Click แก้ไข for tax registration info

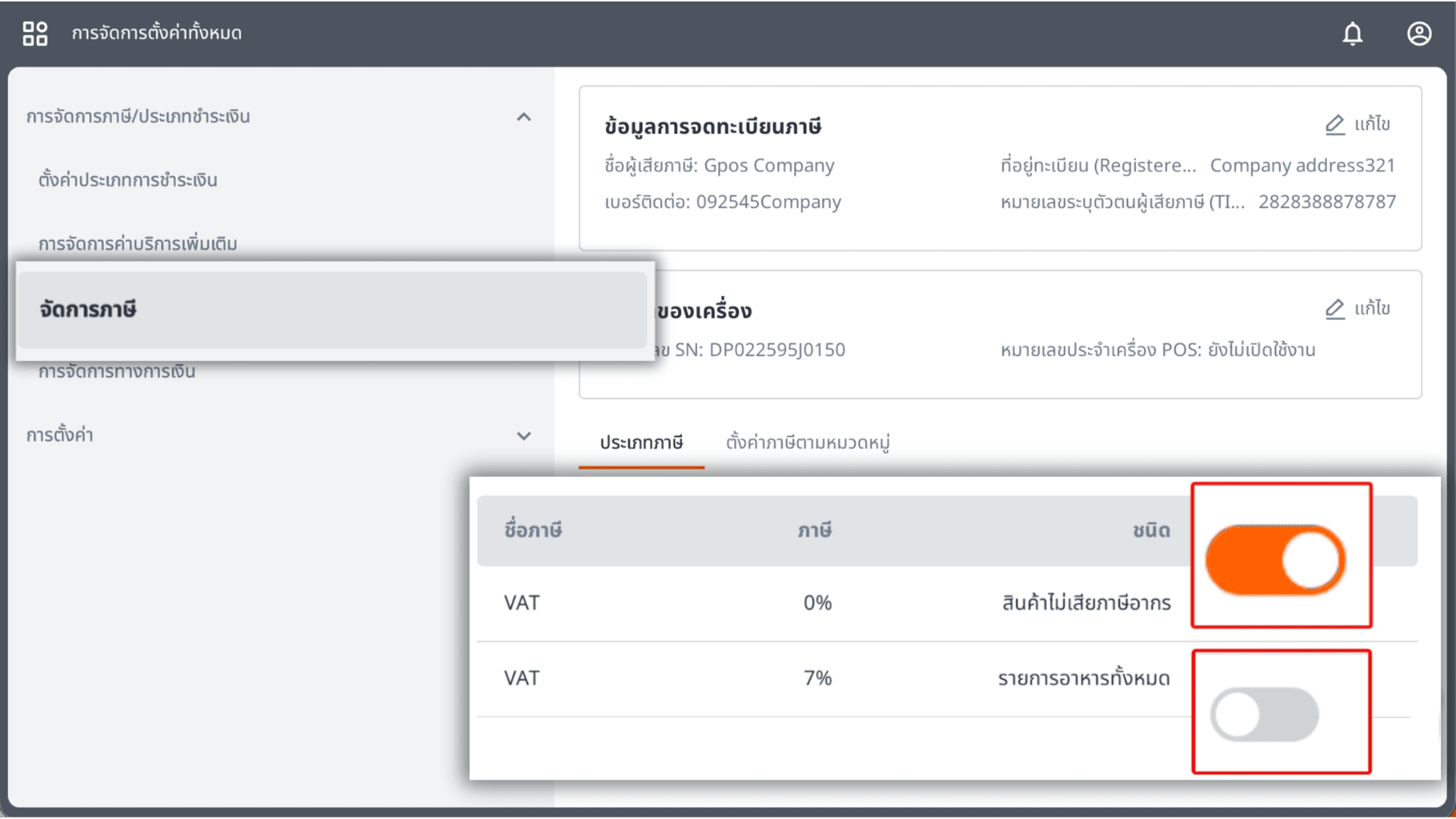point(1372,124)
